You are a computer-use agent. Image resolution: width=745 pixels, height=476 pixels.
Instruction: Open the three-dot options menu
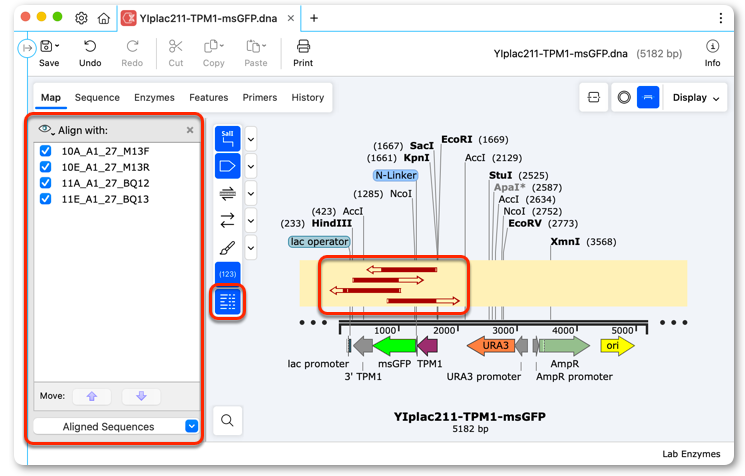coord(721,18)
